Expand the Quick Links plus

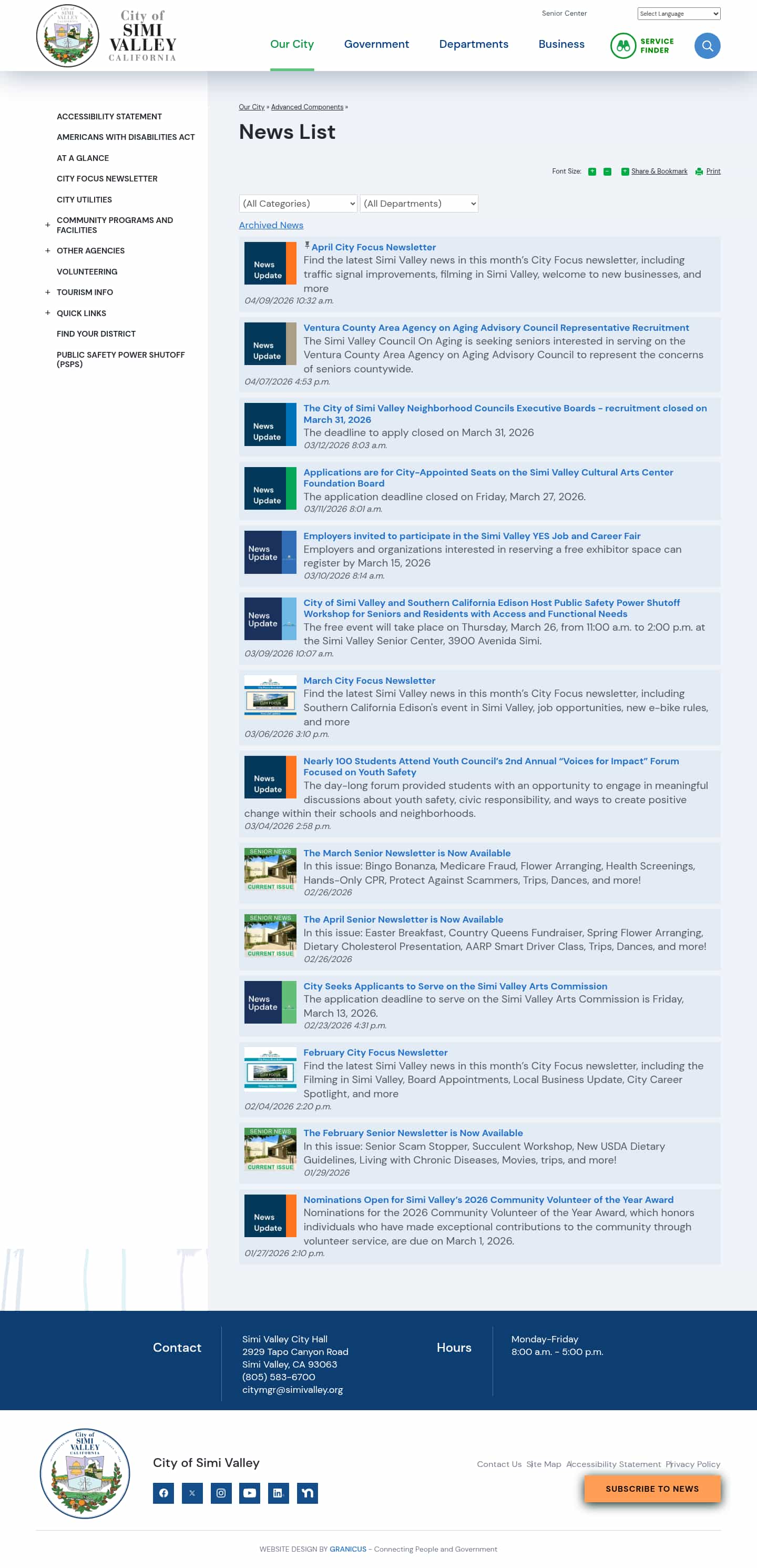(x=47, y=313)
